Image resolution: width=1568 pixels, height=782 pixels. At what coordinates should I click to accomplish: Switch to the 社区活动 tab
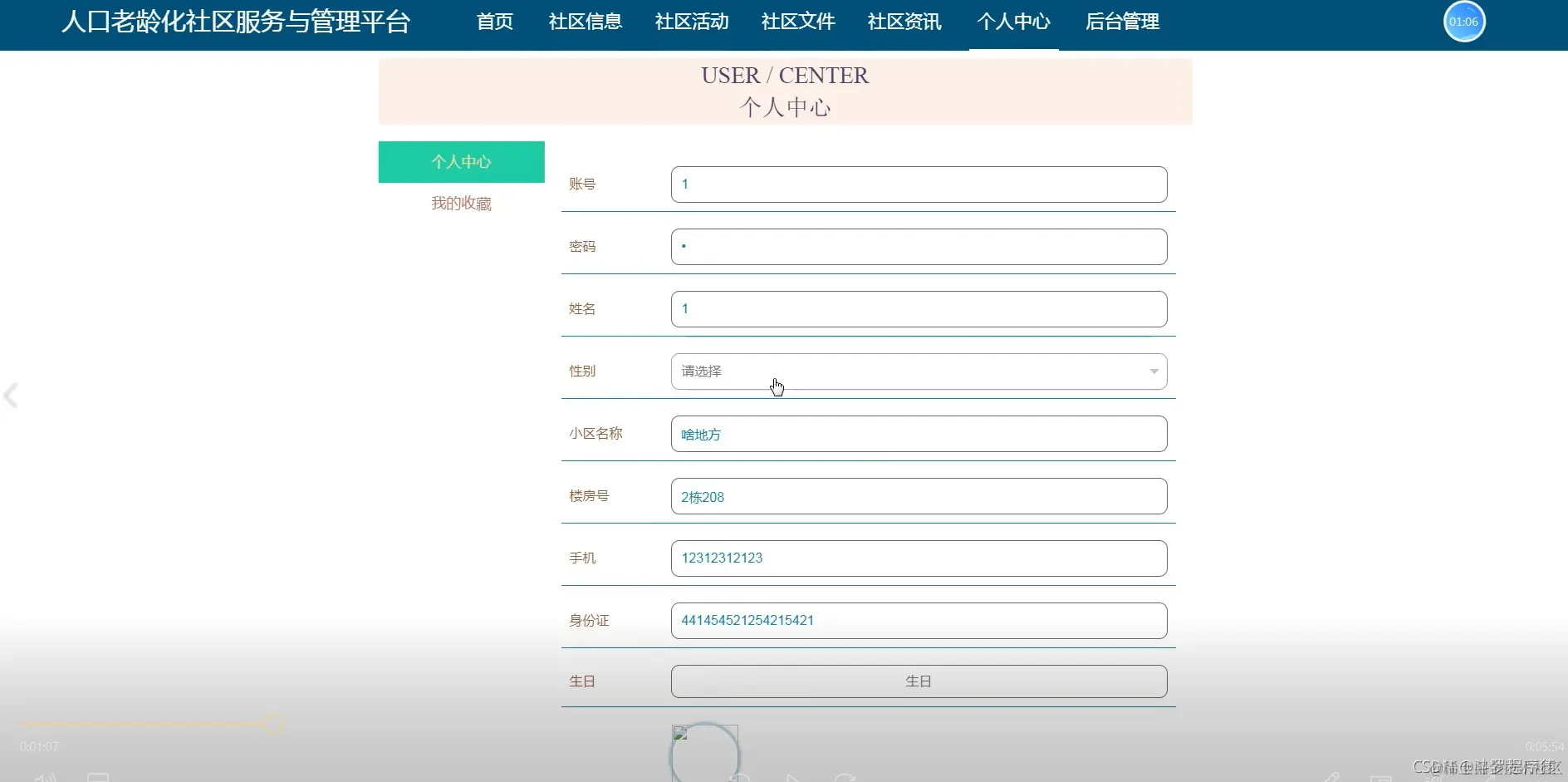(691, 22)
